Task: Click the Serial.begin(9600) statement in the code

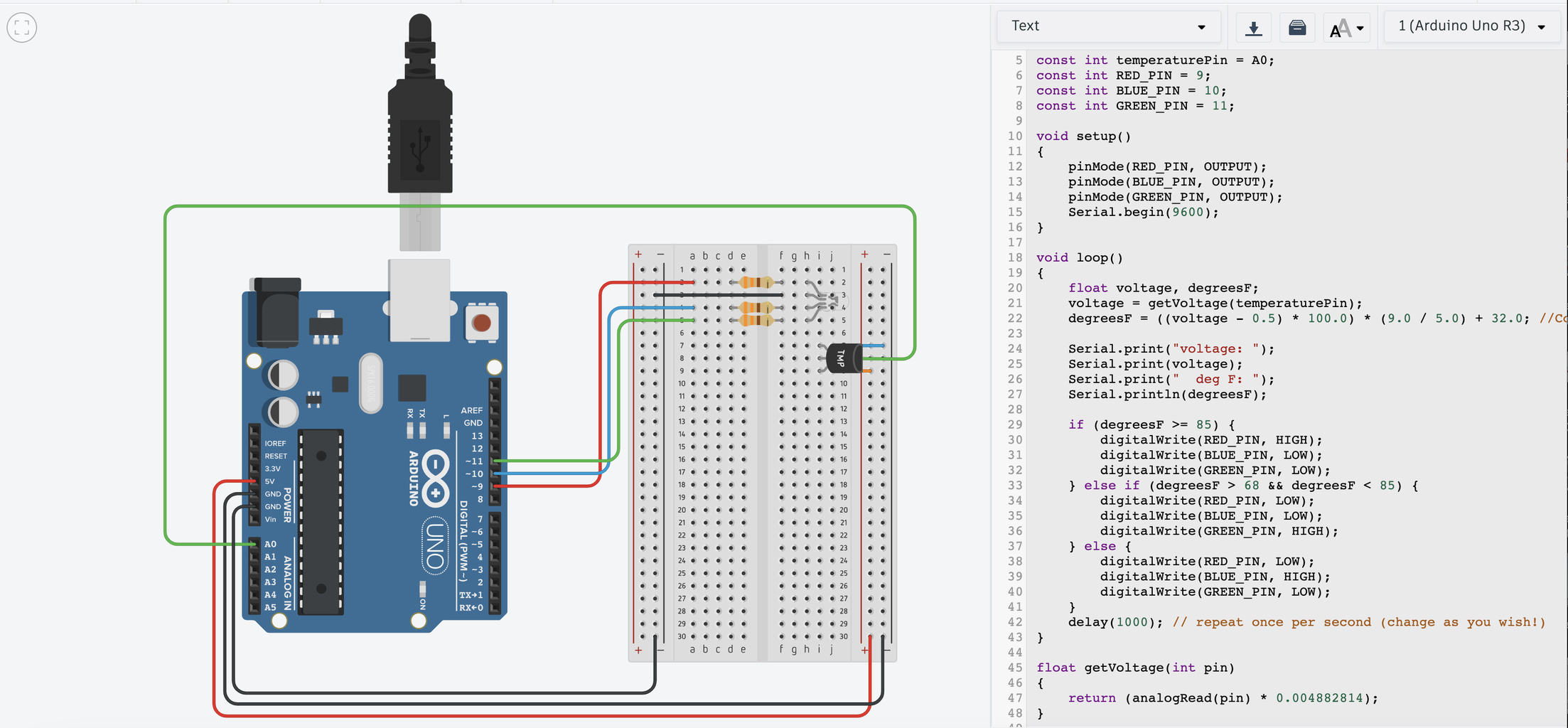Action: tap(1142, 212)
